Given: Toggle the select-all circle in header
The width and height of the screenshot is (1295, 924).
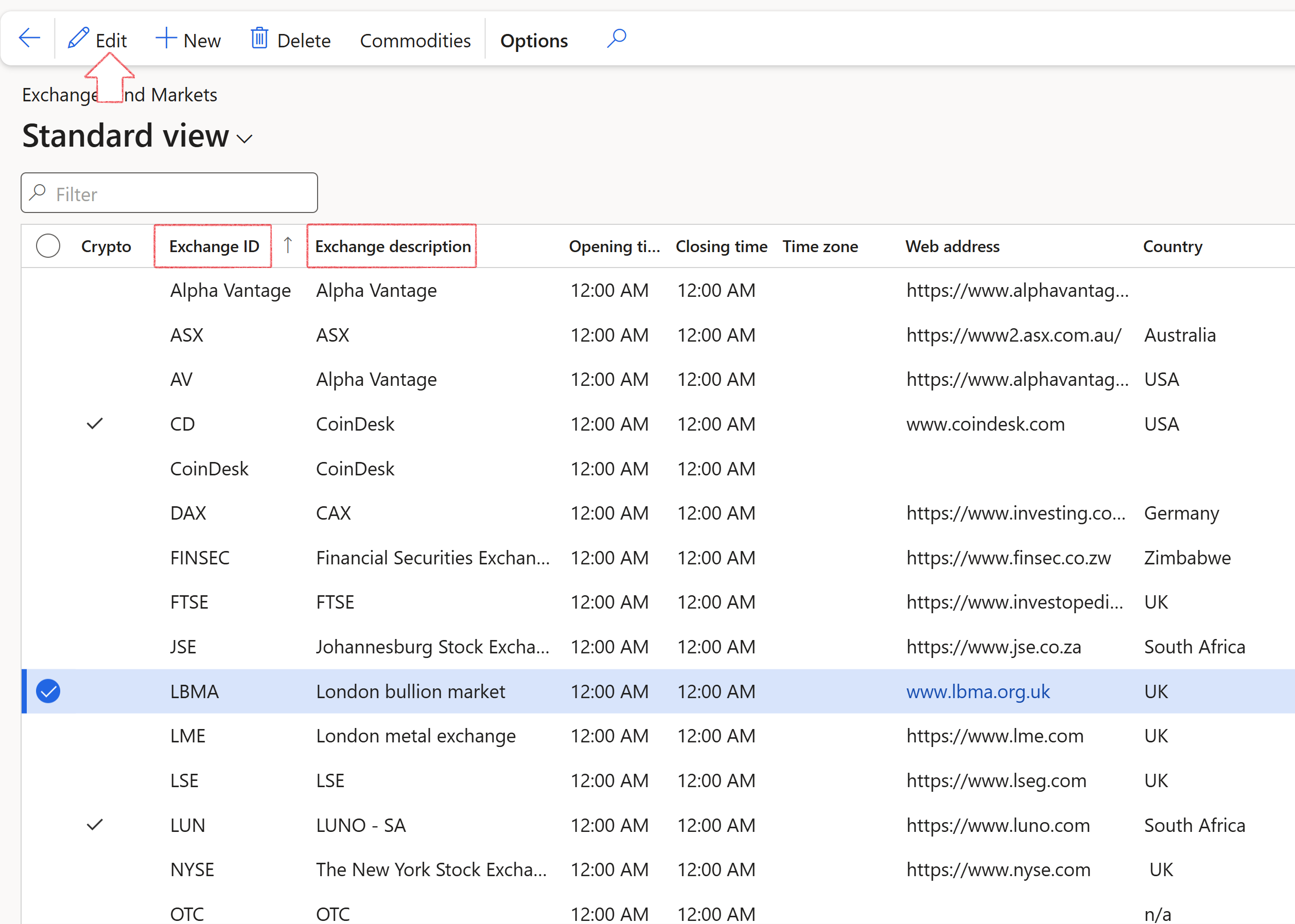Looking at the screenshot, I should pos(48,246).
